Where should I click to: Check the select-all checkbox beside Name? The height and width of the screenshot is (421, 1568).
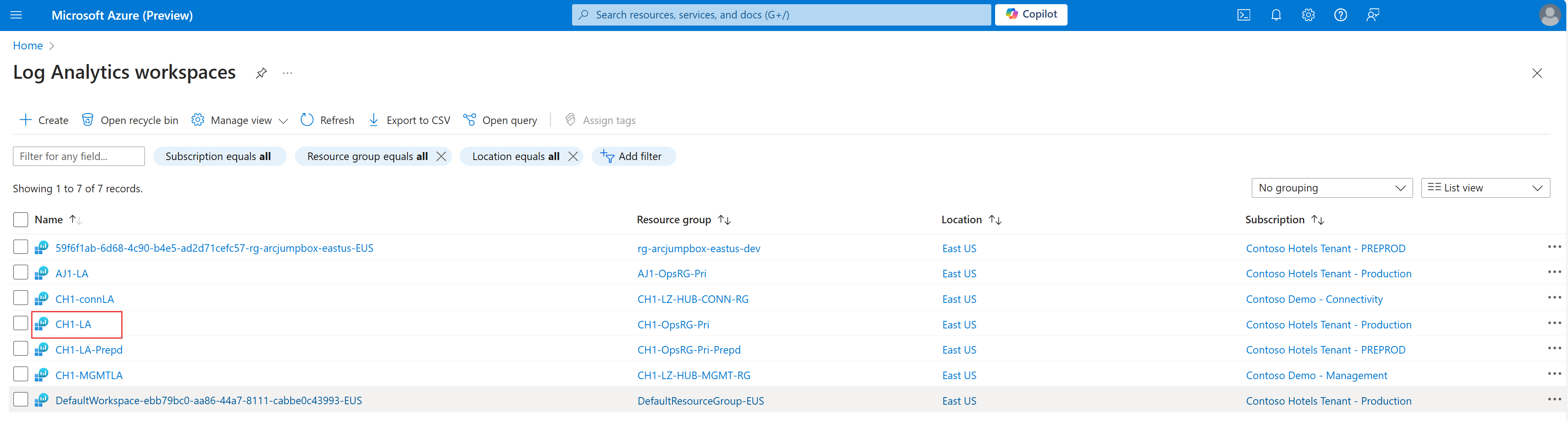(21, 220)
